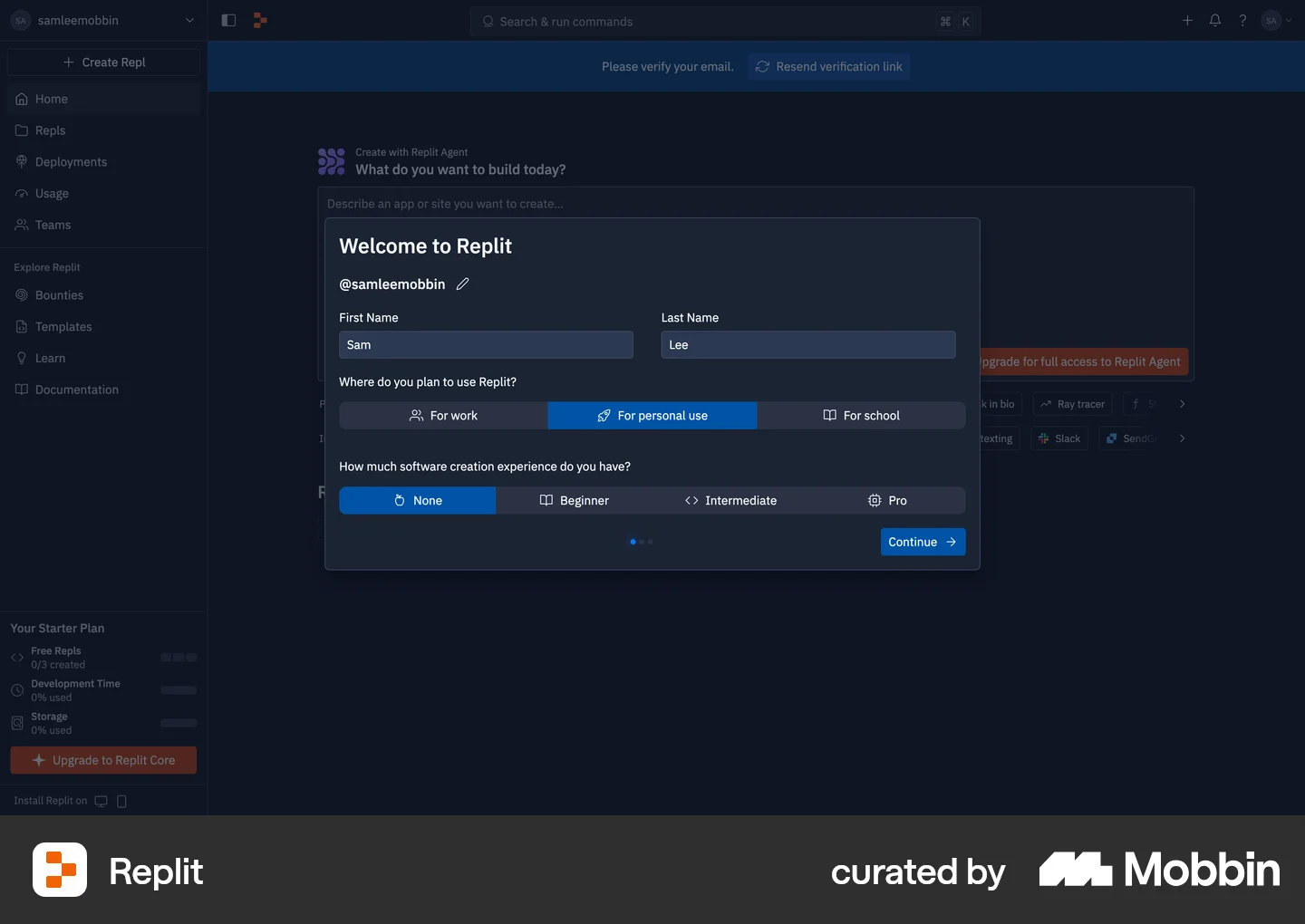Click the Ray tracer suggestion chip
1305x924 pixels.
pos(1072,404)
